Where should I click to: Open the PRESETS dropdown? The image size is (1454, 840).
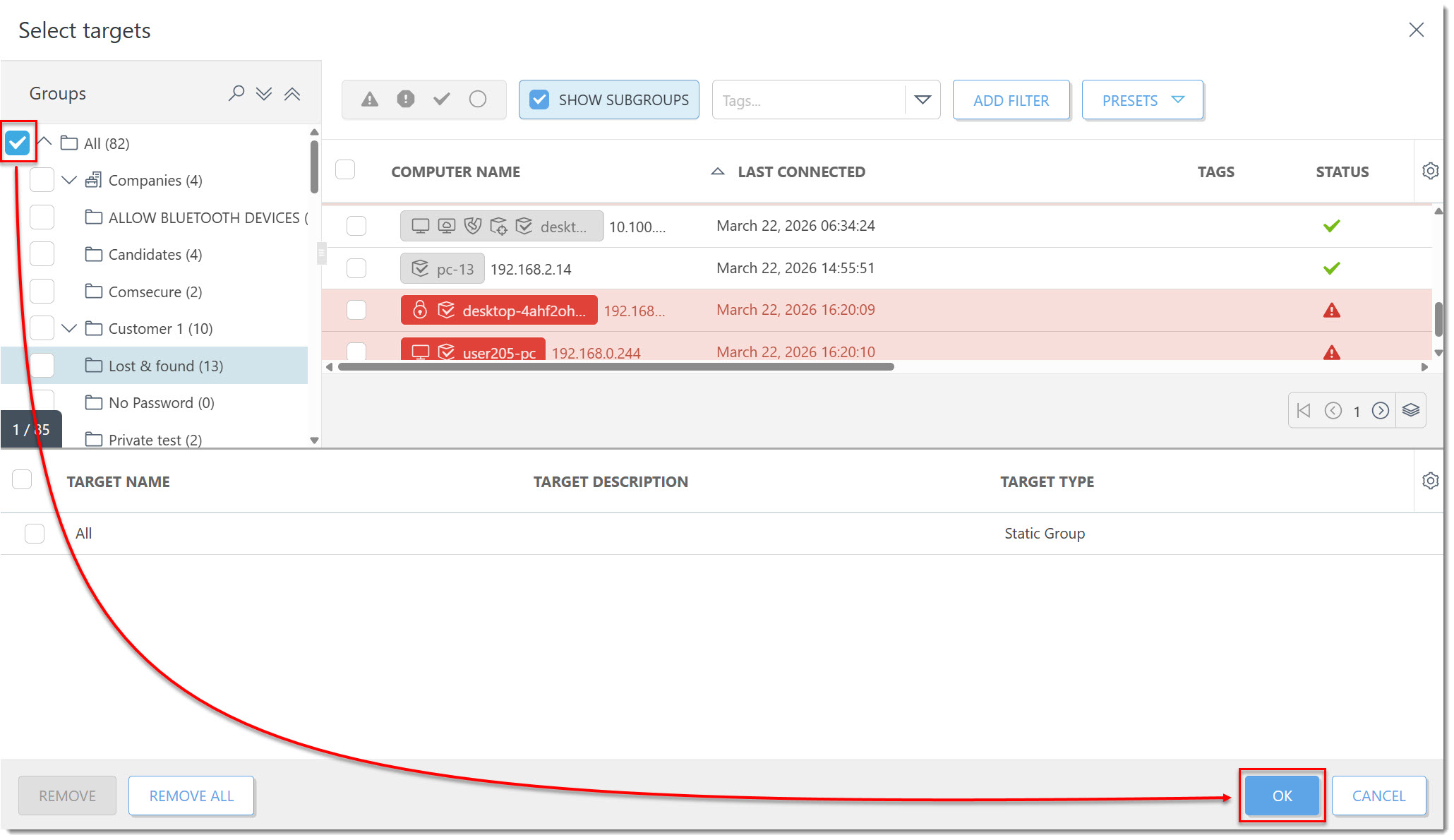tap(1142, 100)
